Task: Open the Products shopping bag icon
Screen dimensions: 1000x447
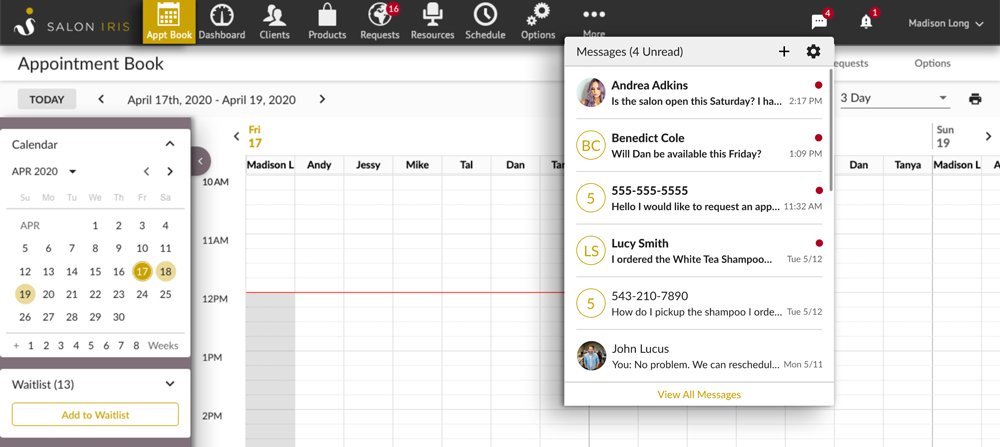Action: (x=327, y=16)
